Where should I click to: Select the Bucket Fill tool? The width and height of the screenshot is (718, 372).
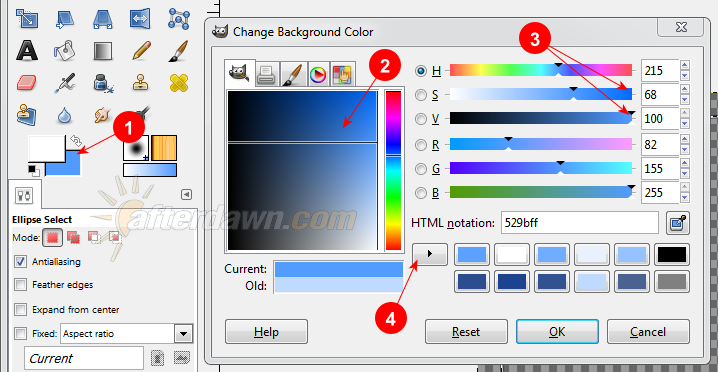coord(65,50)
